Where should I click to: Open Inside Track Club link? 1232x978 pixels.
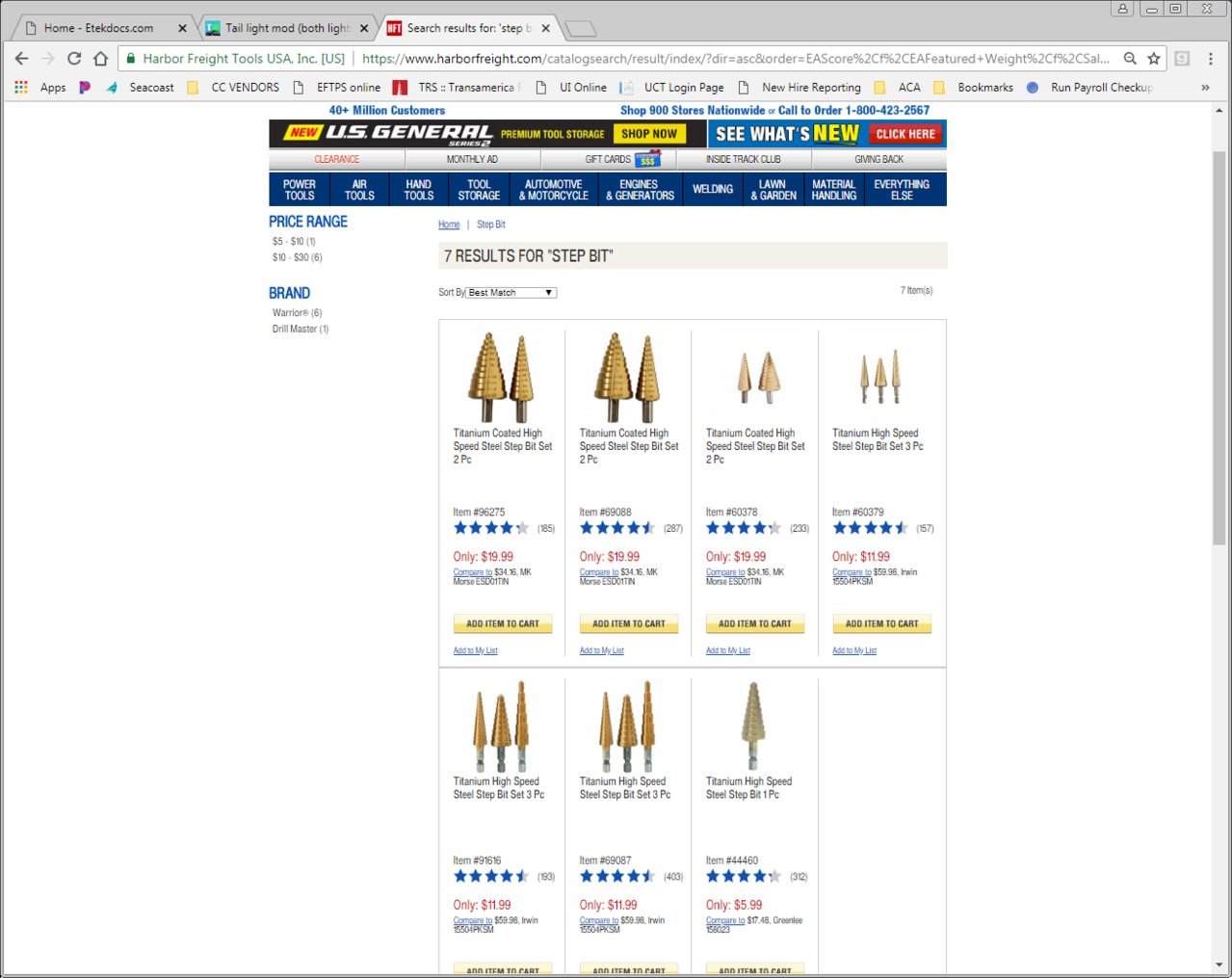(744, 159)
